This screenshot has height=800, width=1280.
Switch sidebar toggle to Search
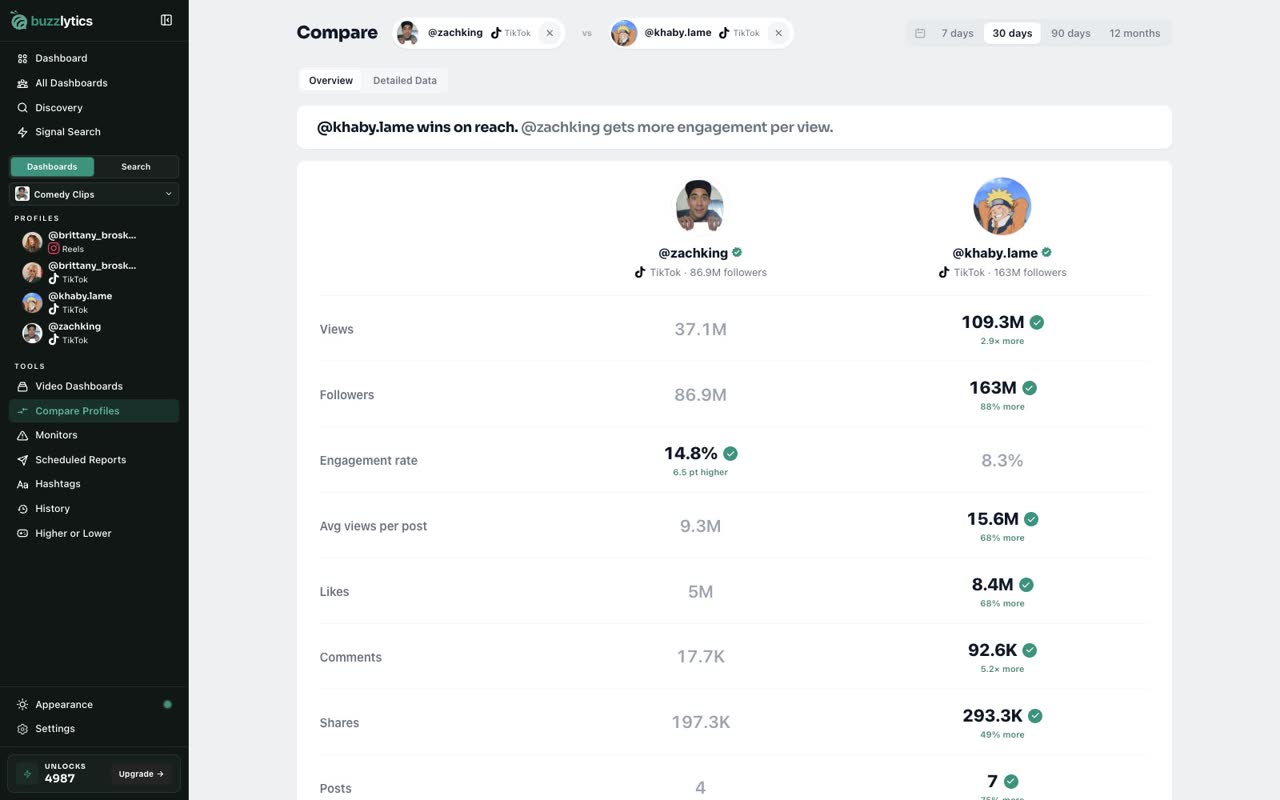click(x=136, y=167)
